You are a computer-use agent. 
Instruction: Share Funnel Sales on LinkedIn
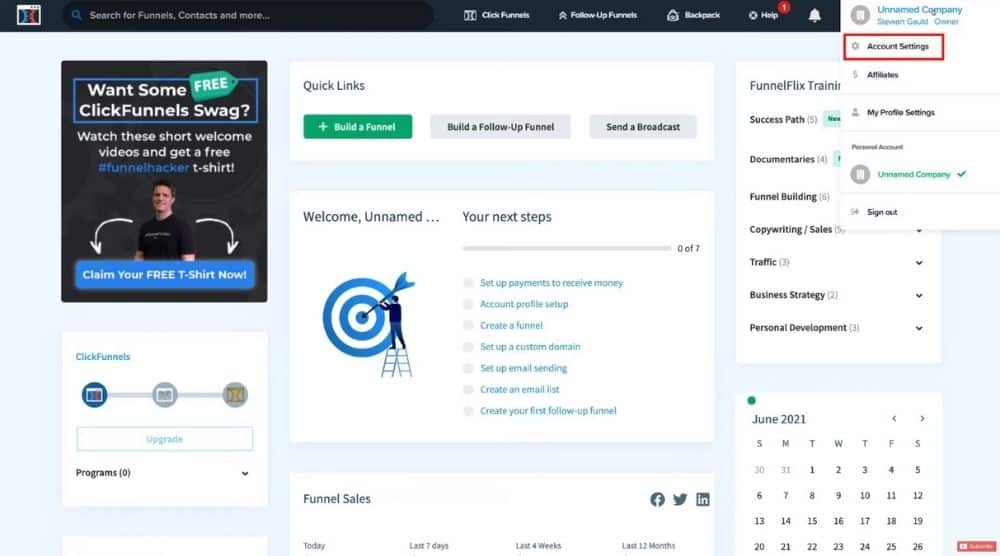703,499
